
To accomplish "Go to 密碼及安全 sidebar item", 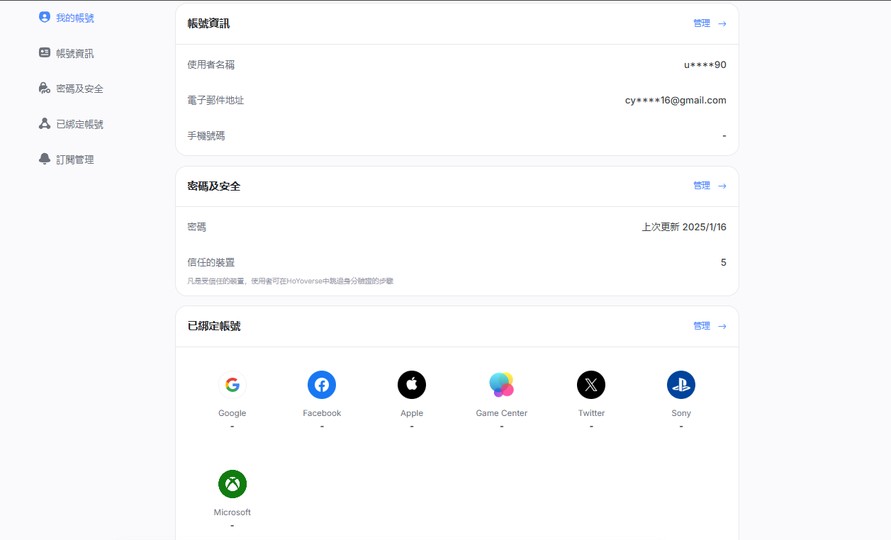I will [x=78, y=89].
